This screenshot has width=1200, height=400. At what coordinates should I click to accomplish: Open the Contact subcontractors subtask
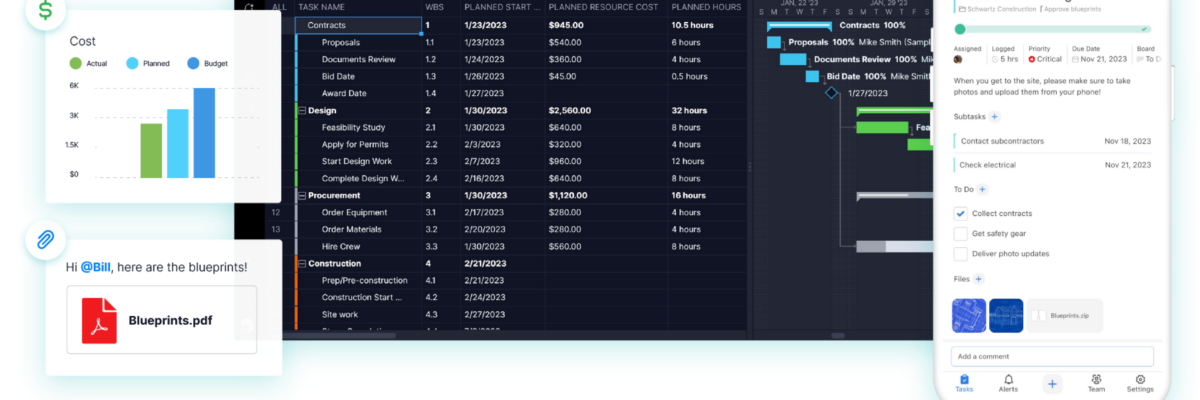click(1052, 141)
